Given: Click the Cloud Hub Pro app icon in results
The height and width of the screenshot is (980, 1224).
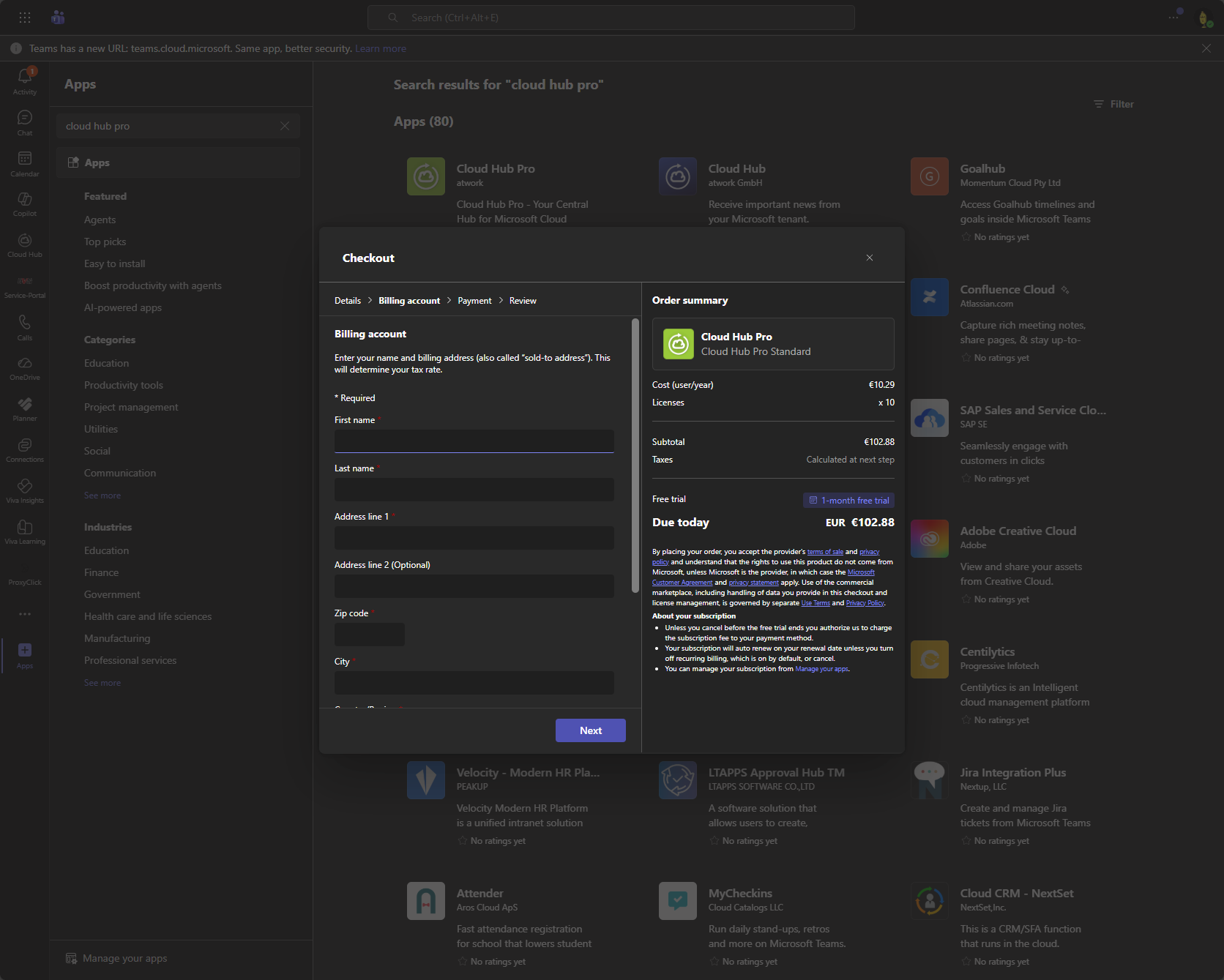Looking at the screenshot, I should pos(426,176).
